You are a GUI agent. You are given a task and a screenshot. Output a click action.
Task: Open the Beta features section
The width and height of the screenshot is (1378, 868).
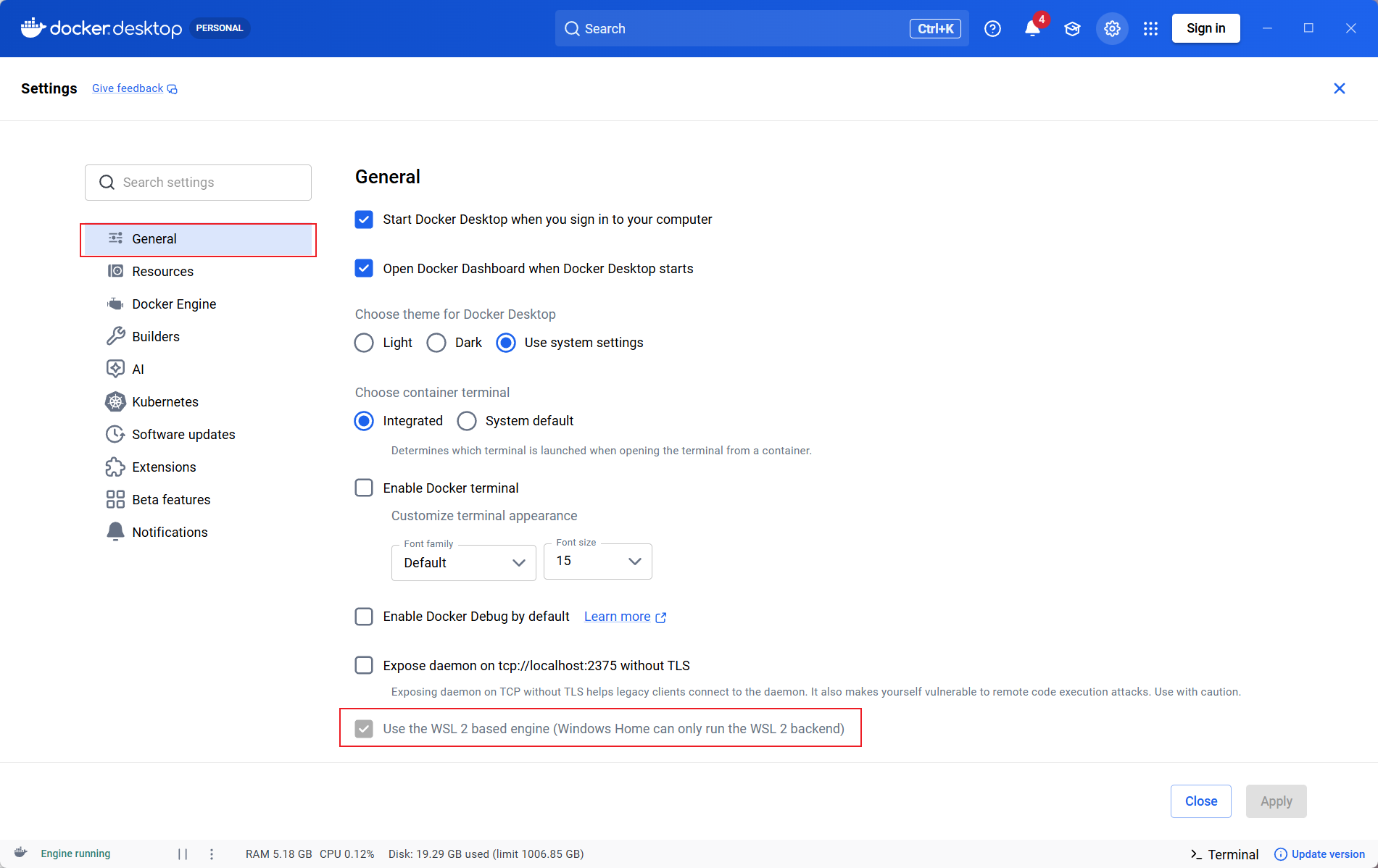click(198, 500)
